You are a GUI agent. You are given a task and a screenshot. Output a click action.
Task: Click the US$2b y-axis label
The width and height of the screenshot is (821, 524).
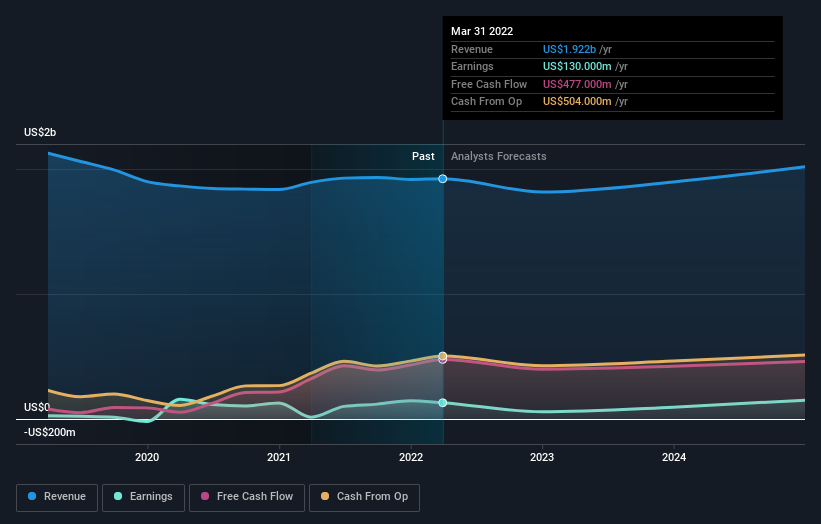point(40,132)
